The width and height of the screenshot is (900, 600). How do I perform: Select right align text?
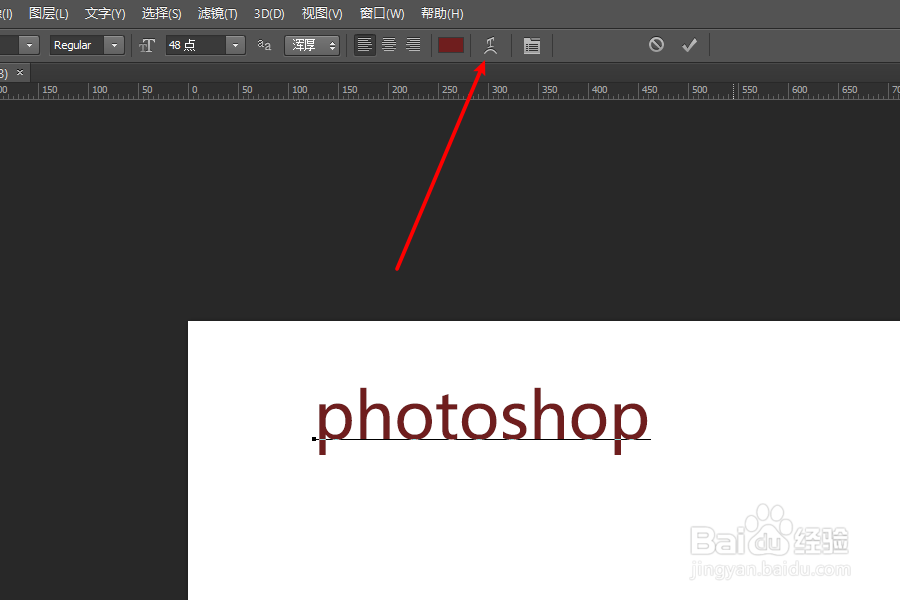click(413, 45)
